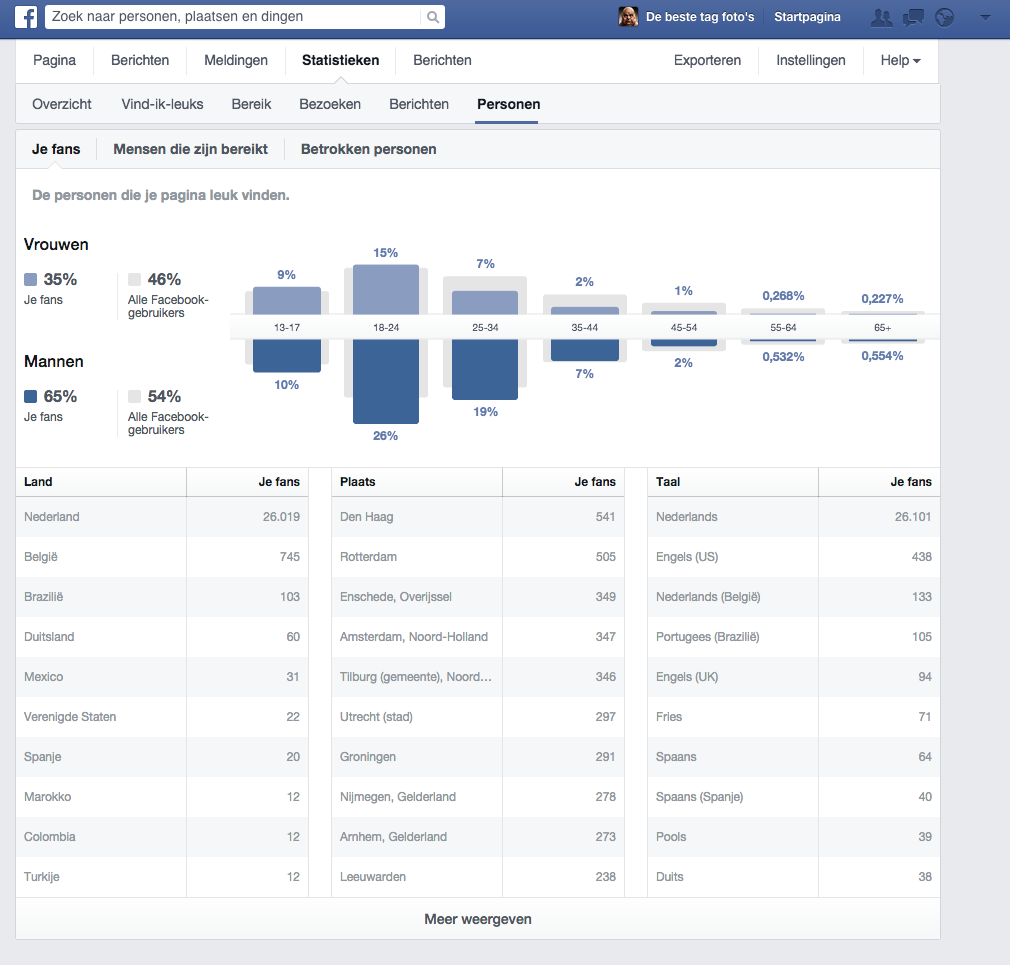Click the women 18-24 bar showing 15%
The width and height of the screenshot is (1010, 965).
(386, 289)
